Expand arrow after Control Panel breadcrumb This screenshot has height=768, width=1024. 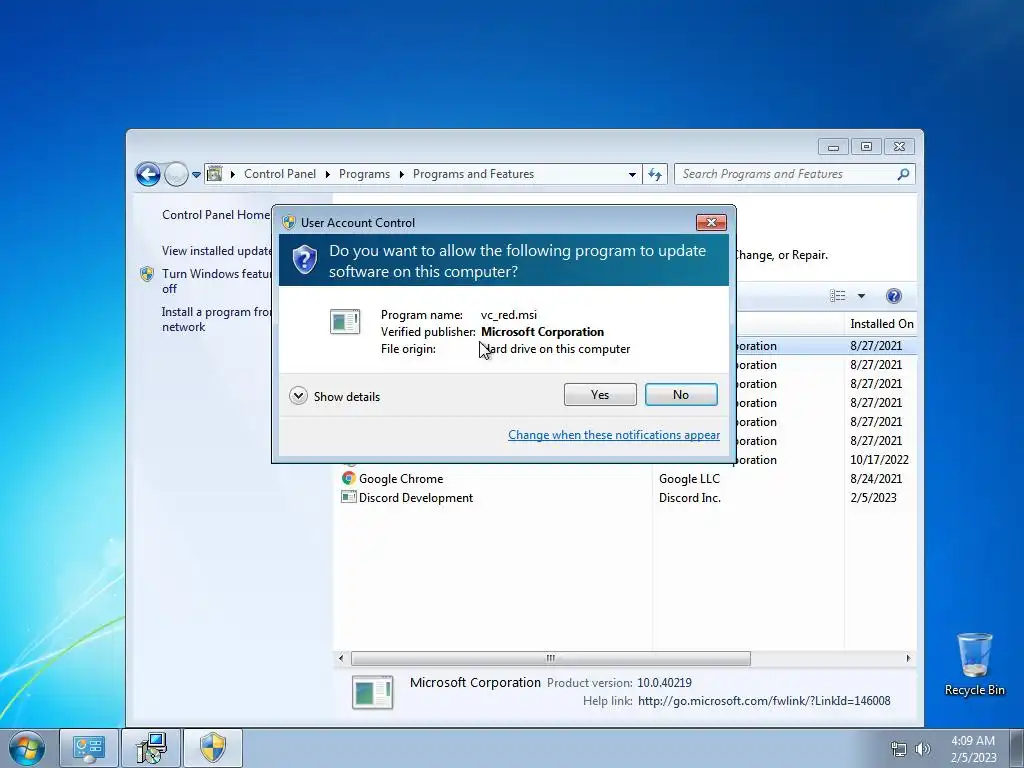[327, 174]
